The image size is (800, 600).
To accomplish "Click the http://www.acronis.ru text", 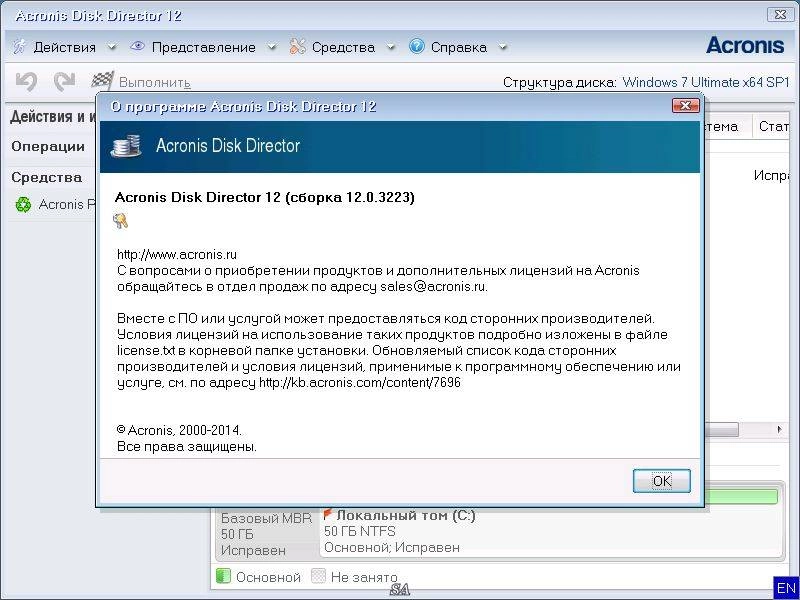I will pos(177,254).
